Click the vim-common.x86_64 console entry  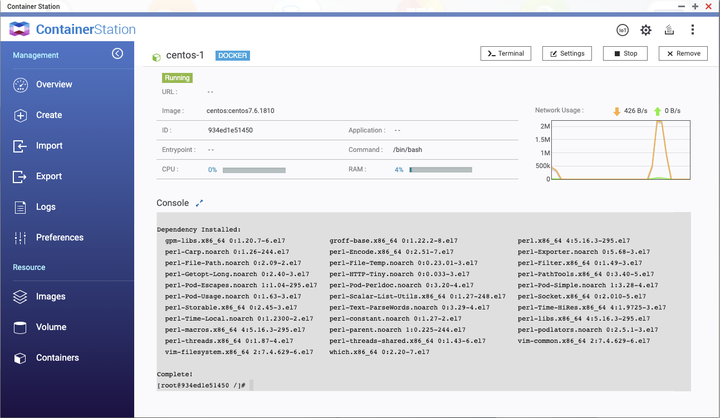point(584,341)
